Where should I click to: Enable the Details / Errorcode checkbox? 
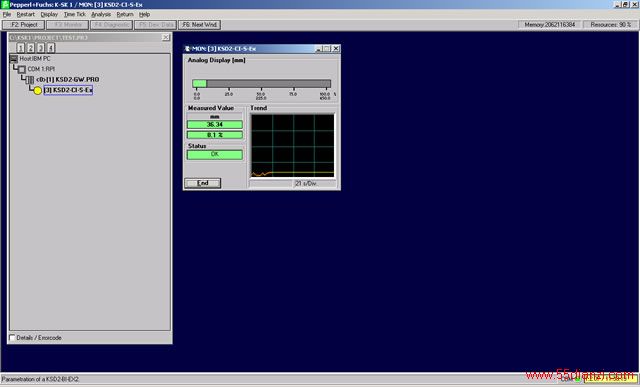(x=12, y=338)
